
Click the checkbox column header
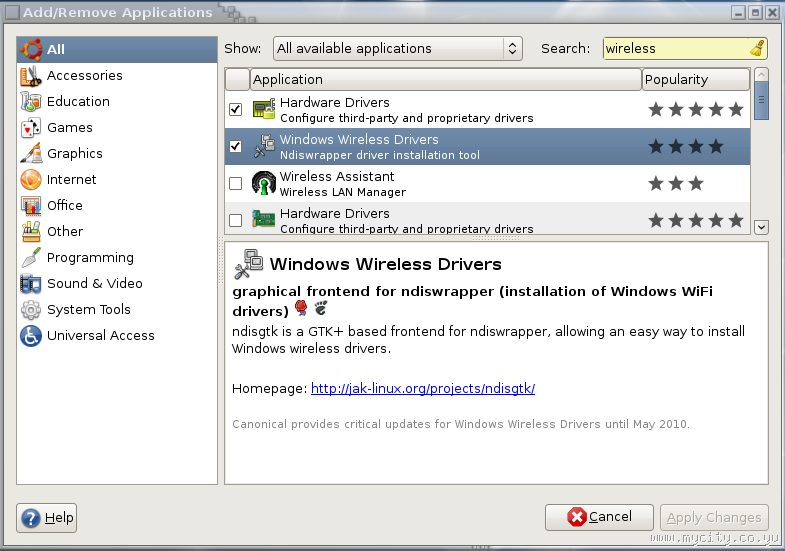(237, 79)
